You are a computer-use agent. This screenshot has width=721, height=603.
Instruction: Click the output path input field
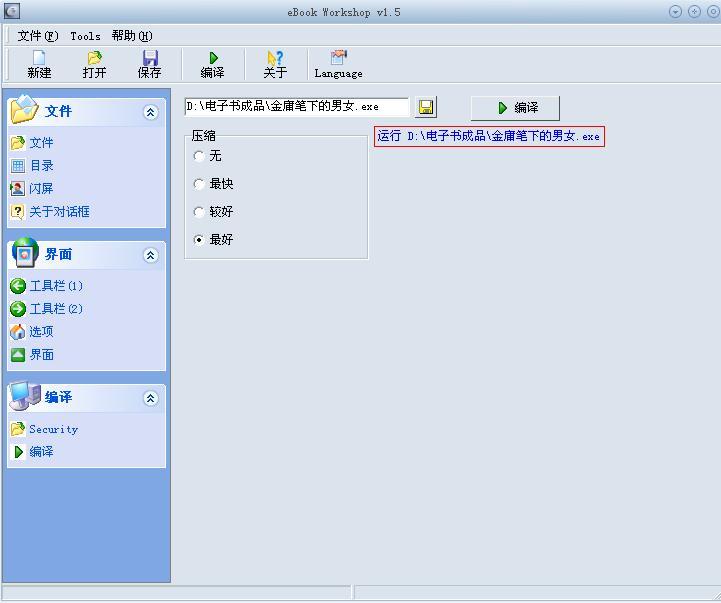[296, 107]
